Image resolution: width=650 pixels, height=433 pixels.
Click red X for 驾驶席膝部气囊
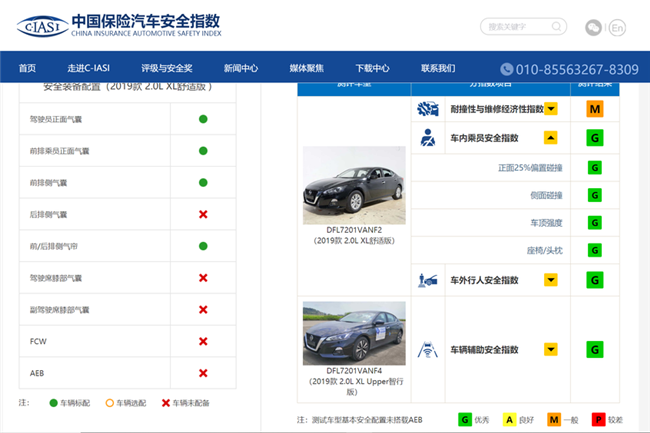pos(203,278)
